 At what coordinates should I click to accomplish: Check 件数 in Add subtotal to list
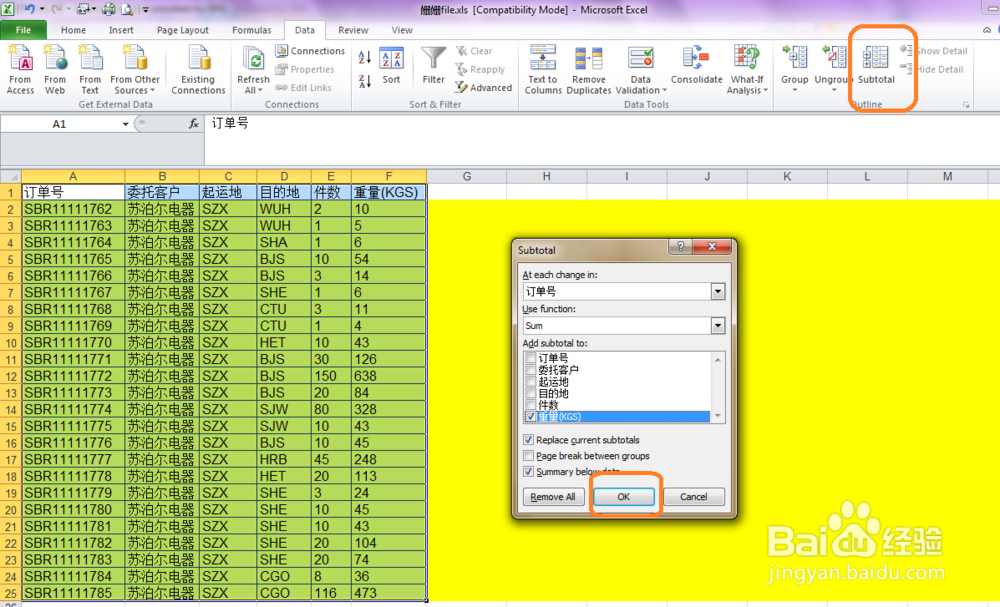(x=531, y=404)
